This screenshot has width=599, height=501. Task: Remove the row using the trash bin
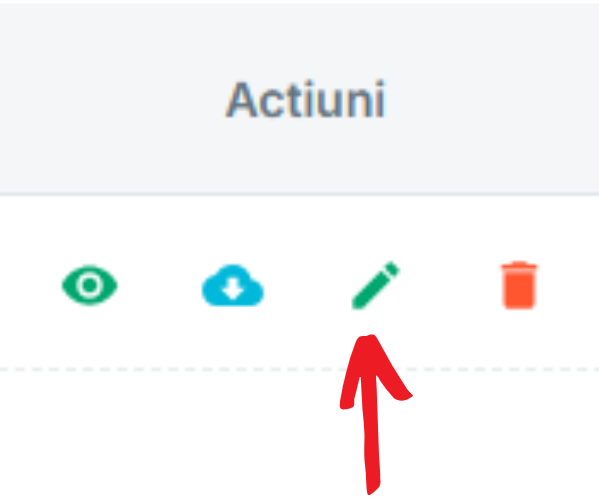coord(519,285)
